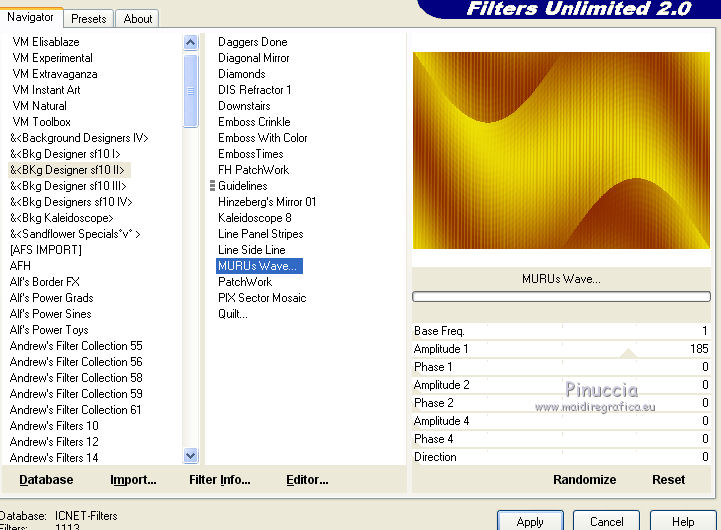Cancel the filter dialog
The width and height of the screenshot is (721, 530).
tap(607, 521)
